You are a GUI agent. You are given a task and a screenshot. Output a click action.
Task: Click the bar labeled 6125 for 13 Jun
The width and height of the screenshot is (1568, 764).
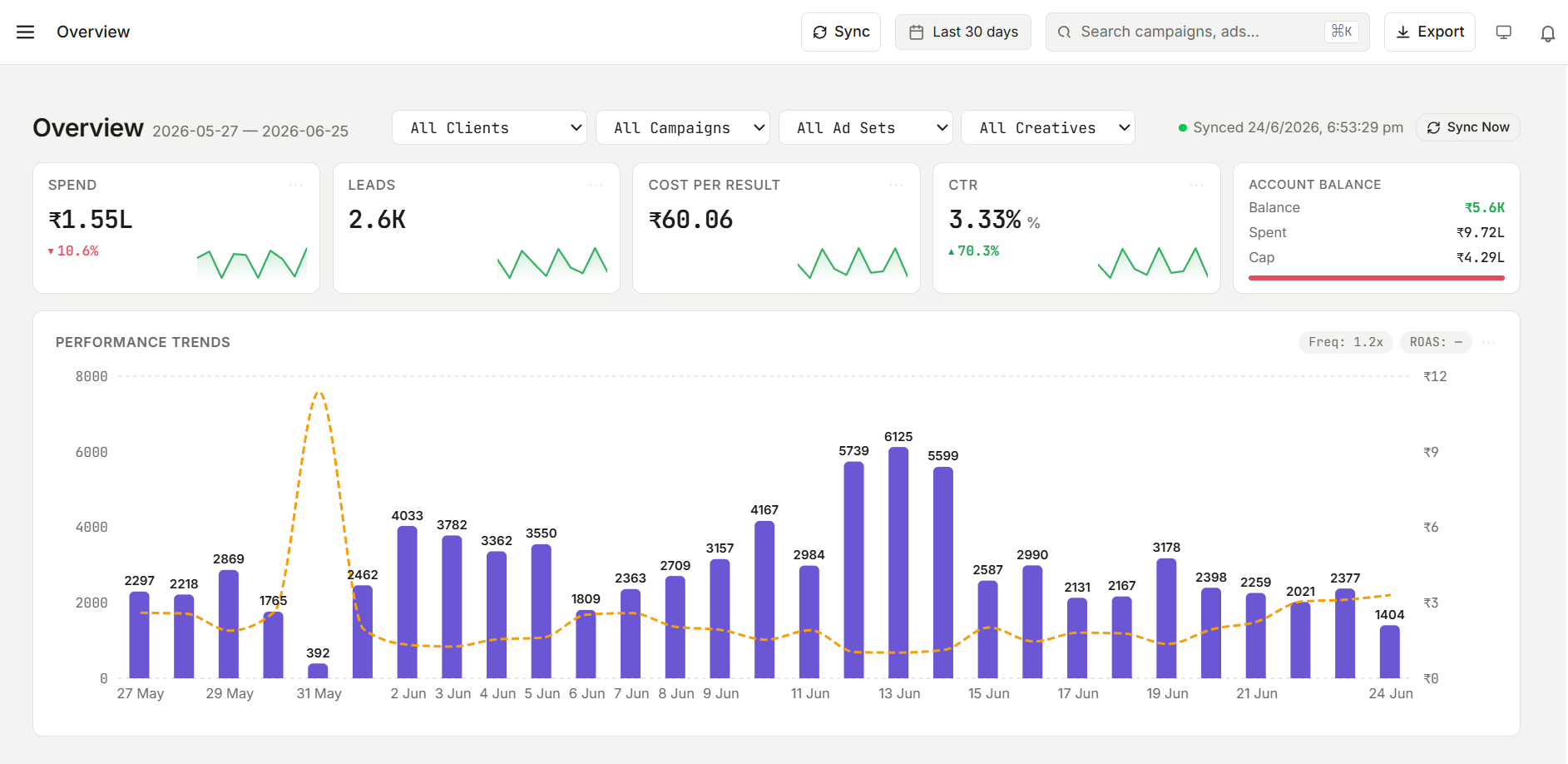(898, 563)
